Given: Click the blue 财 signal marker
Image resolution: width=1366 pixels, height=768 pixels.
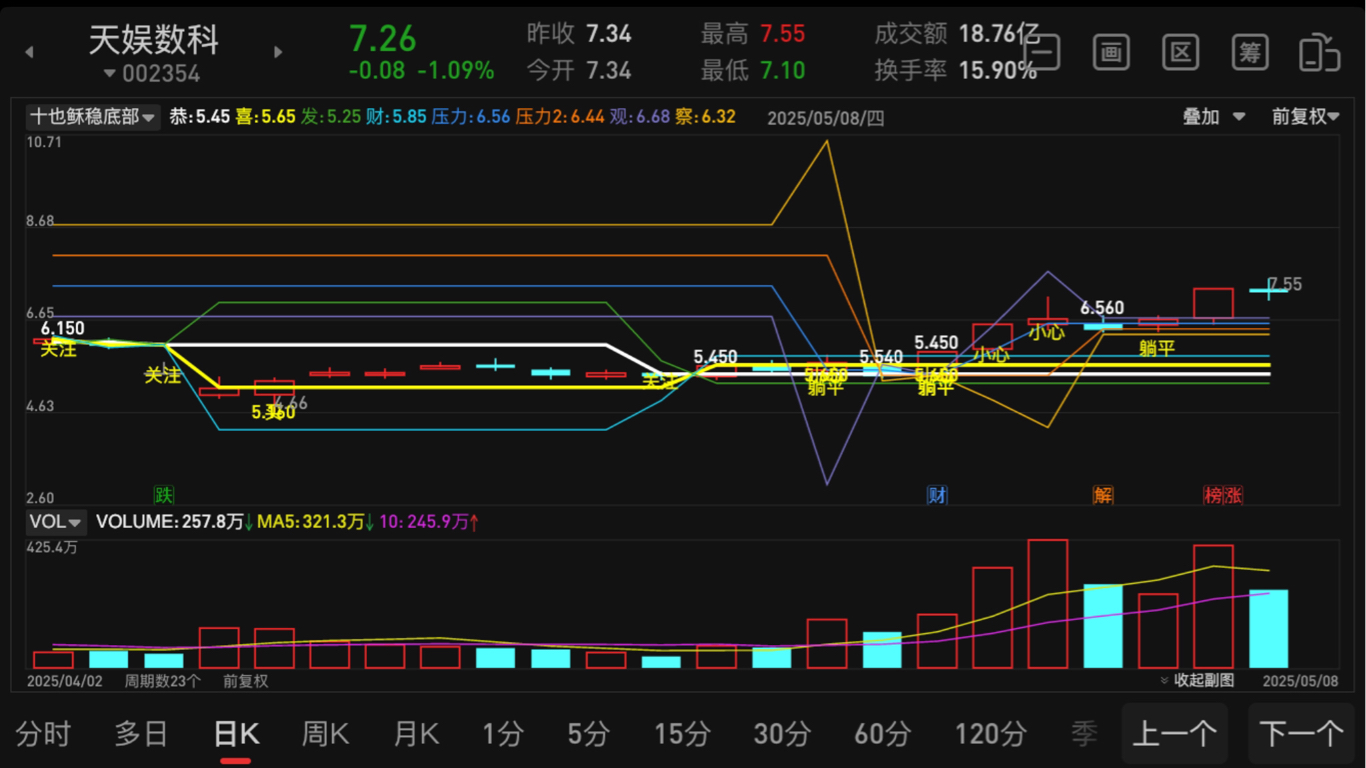Looking at the screenshot, I should click(937, 495).
